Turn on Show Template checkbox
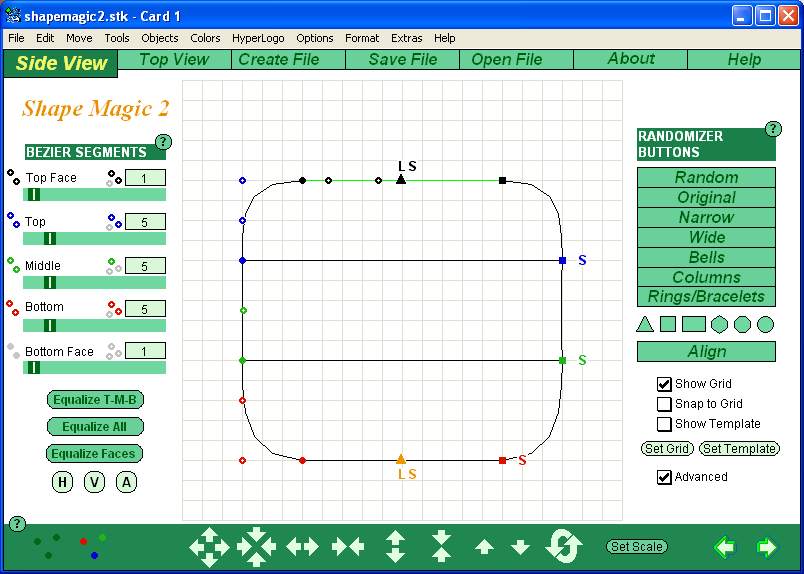Screen dimensions: 804x574 pos(664,424)
